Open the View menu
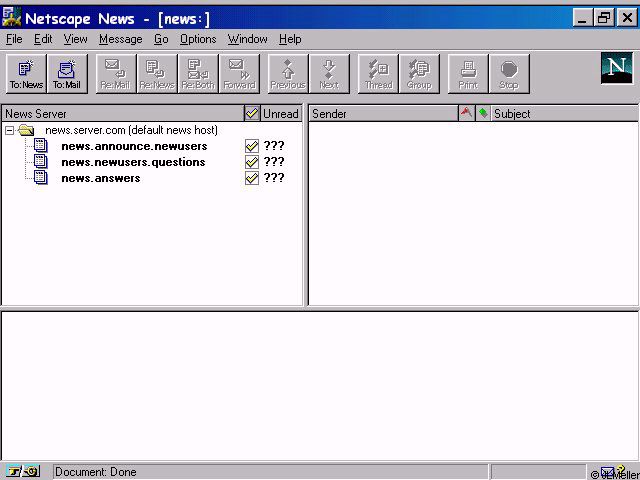640x480 pixels. coord(75,39)
